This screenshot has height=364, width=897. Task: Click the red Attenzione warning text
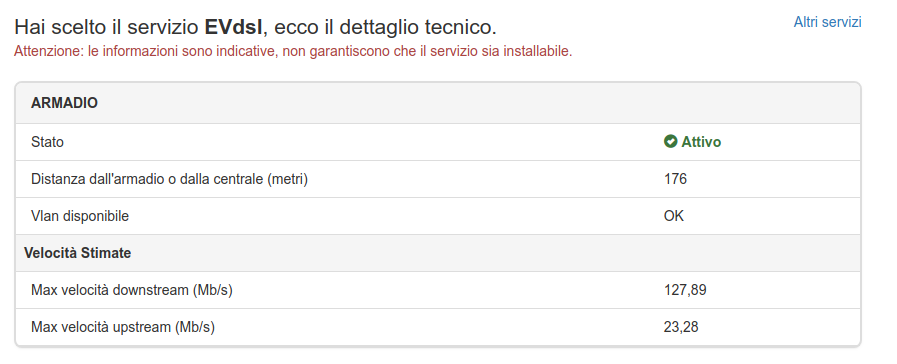(293, 52)
